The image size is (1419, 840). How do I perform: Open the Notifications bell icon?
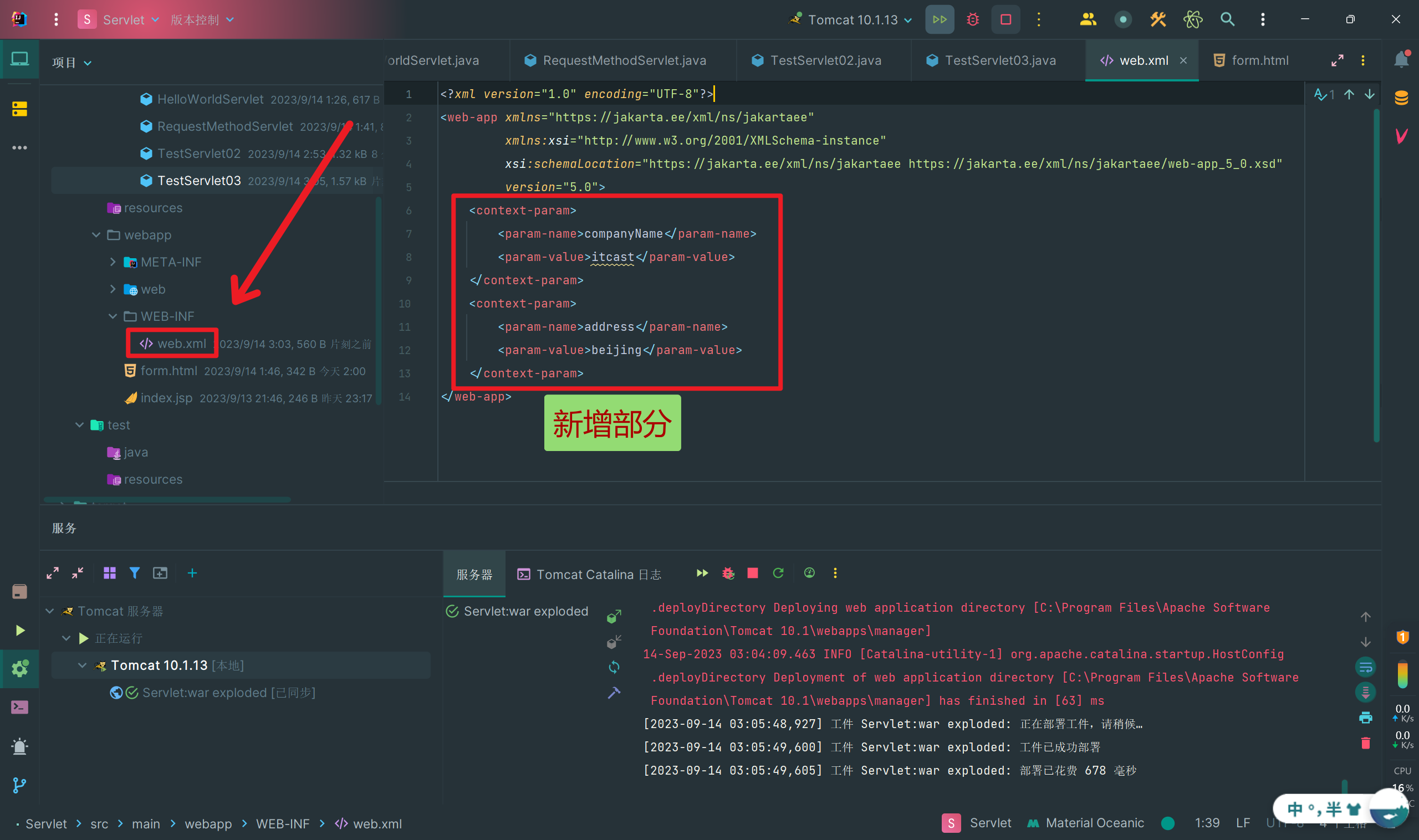coord(1401,59)
